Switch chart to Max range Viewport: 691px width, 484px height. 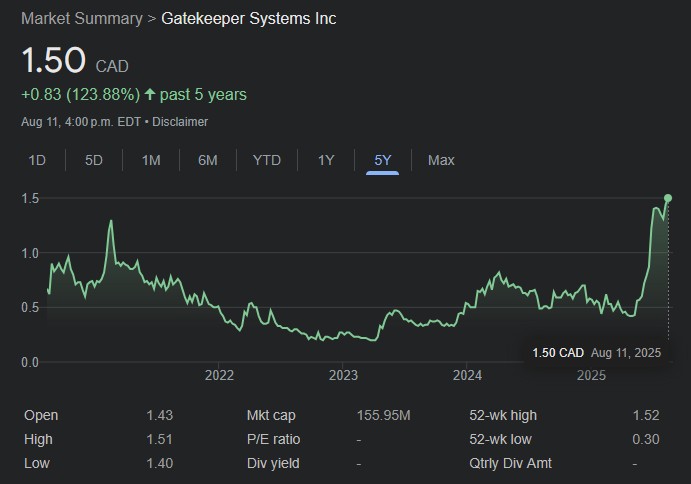coord(441,160)
